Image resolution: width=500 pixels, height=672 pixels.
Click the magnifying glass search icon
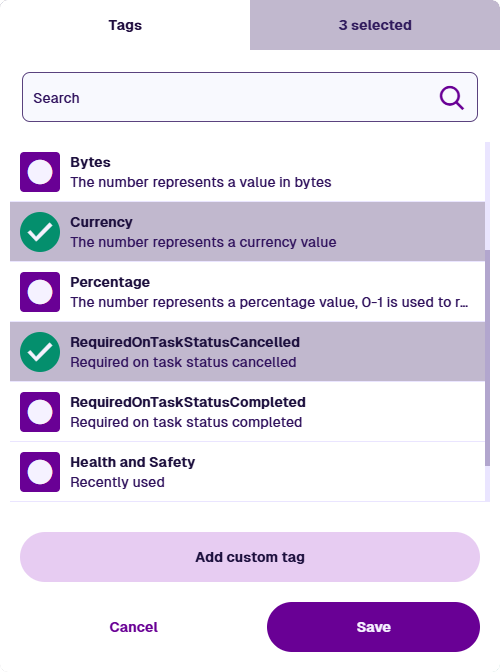click(452, 98)
